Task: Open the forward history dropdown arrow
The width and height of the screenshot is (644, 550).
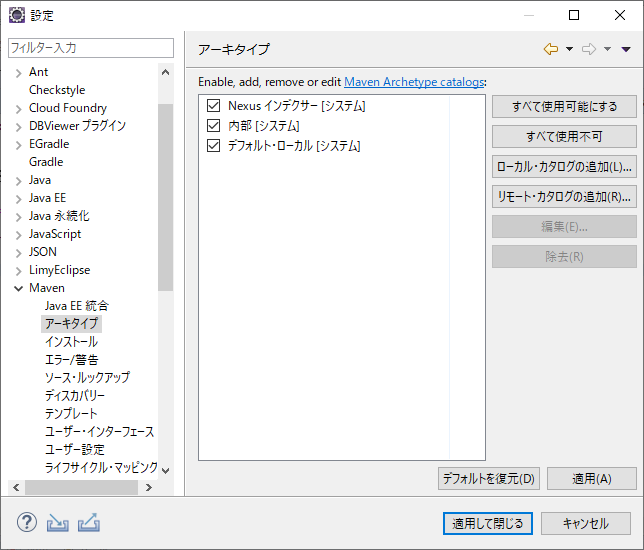Action: click(x=607, y=49)
